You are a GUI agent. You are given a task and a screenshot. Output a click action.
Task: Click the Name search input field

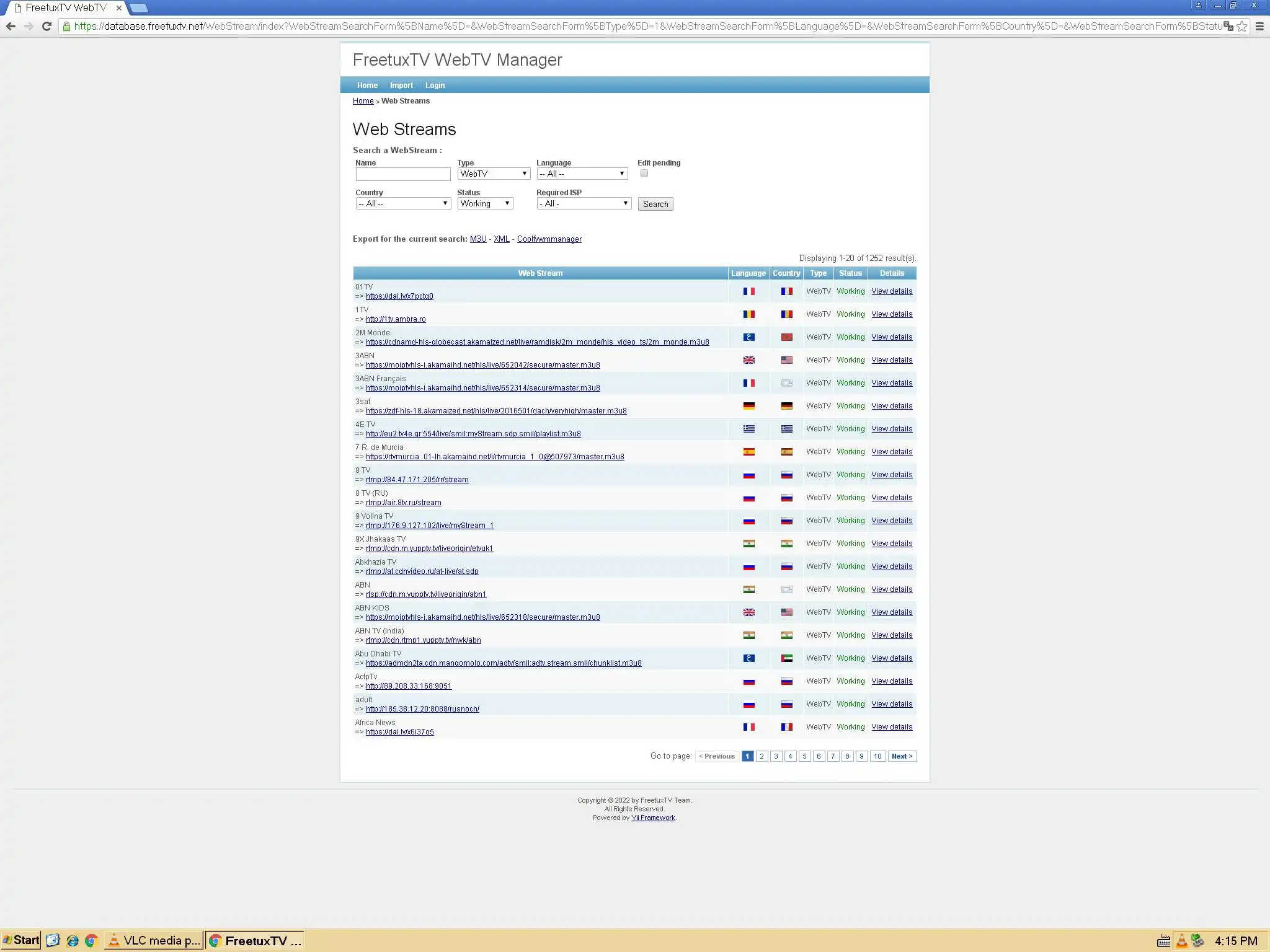[x=402, y=174]
